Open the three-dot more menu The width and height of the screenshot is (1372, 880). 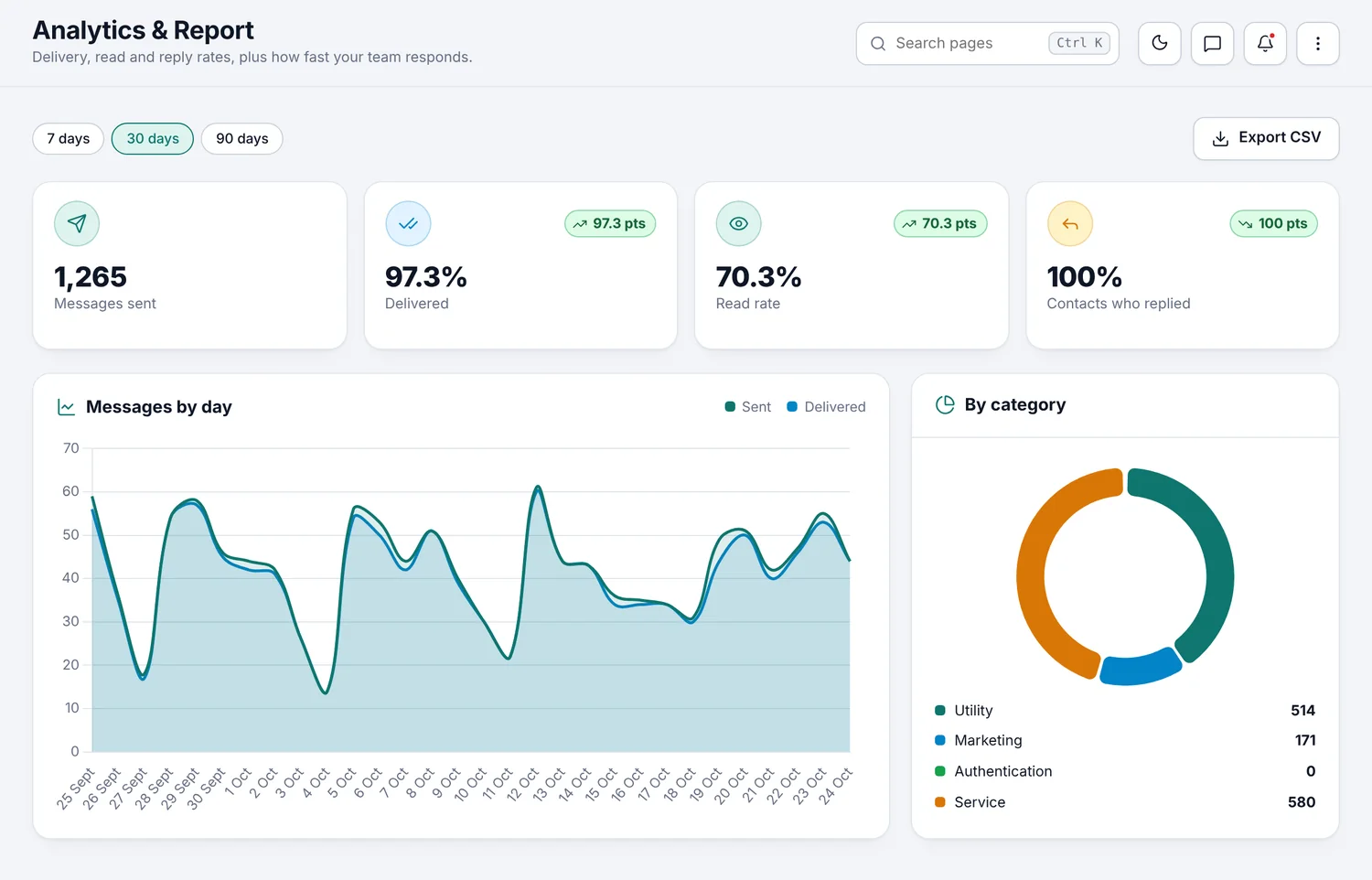[1318, 43]
